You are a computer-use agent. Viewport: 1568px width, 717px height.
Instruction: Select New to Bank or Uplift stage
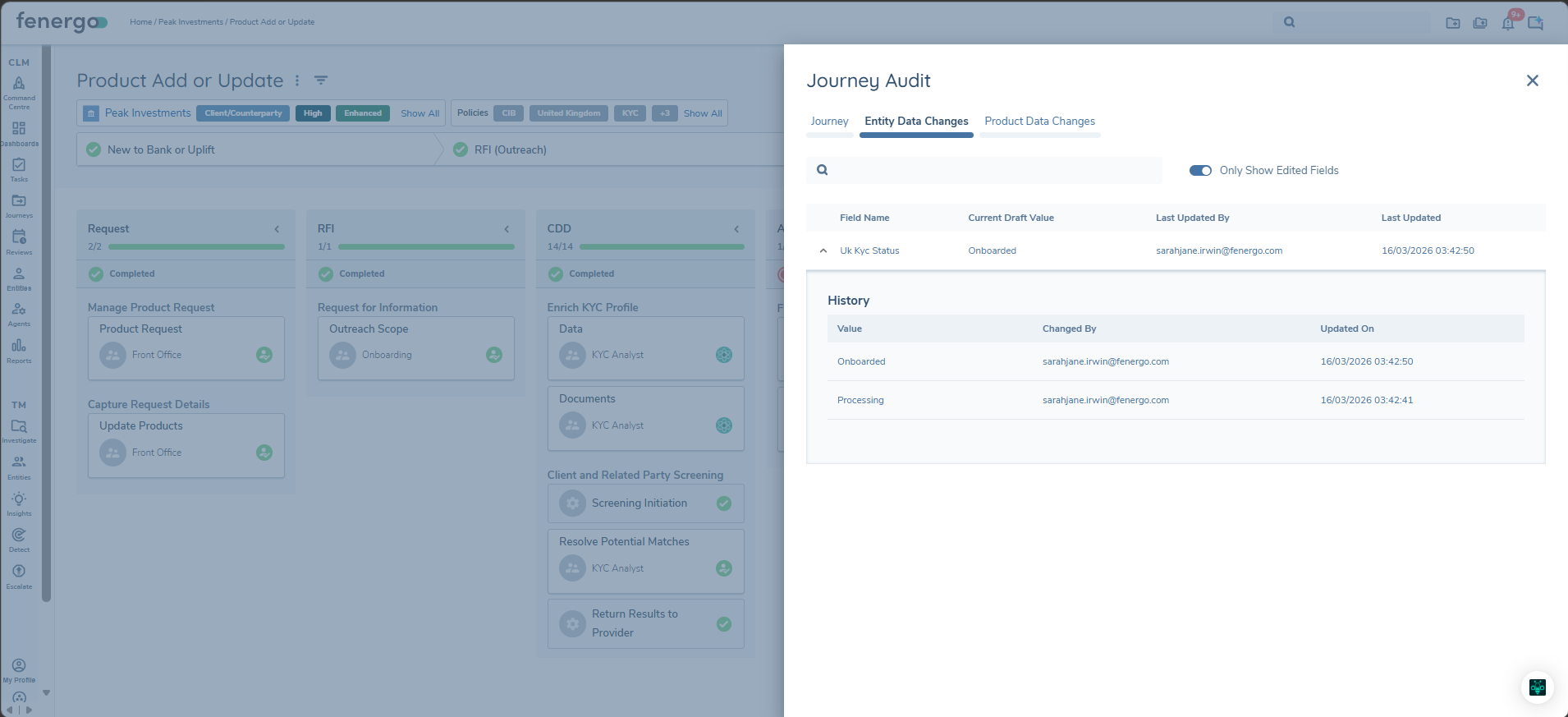[x=256, y=149]
